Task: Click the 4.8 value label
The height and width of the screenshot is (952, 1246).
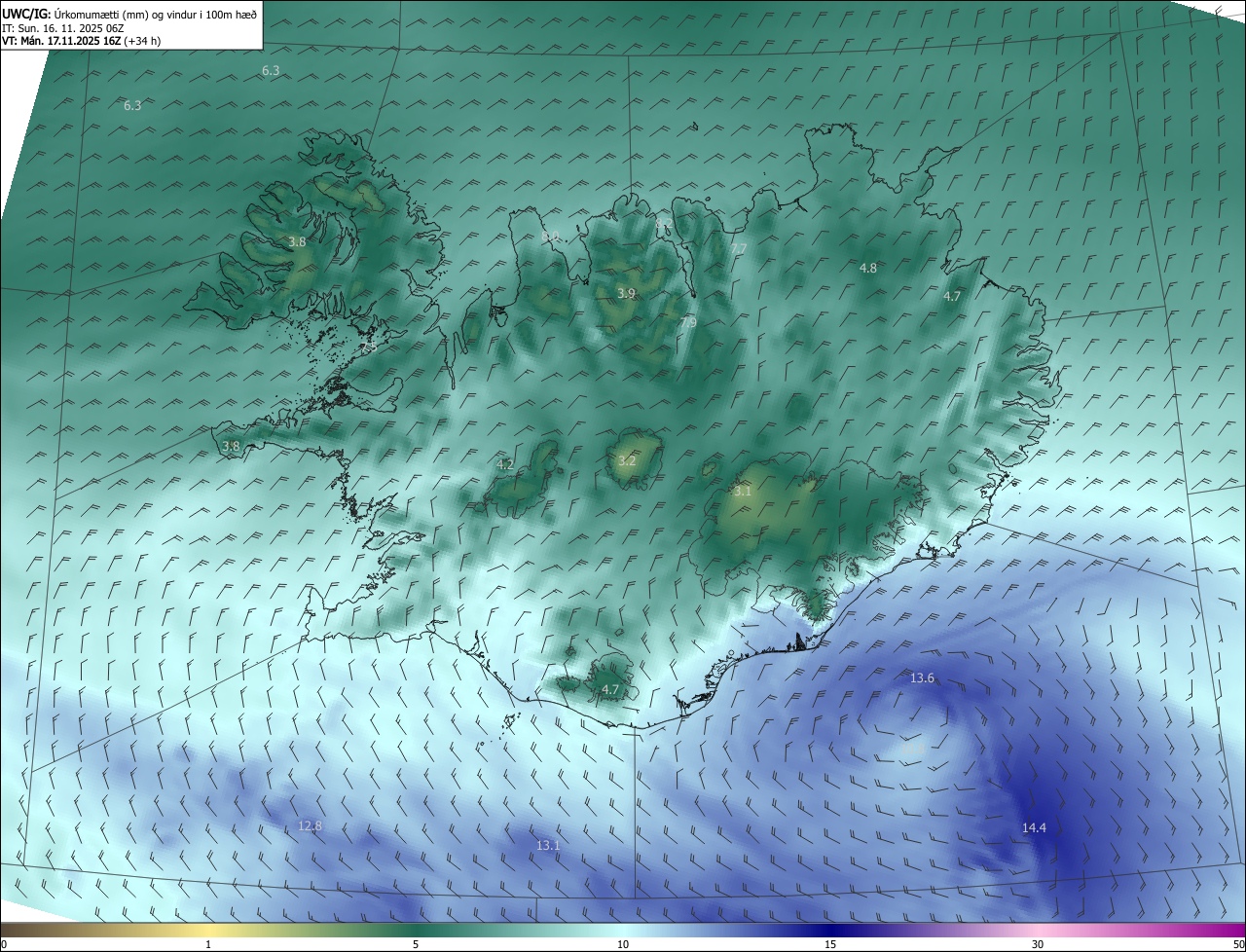Action: 867,268
